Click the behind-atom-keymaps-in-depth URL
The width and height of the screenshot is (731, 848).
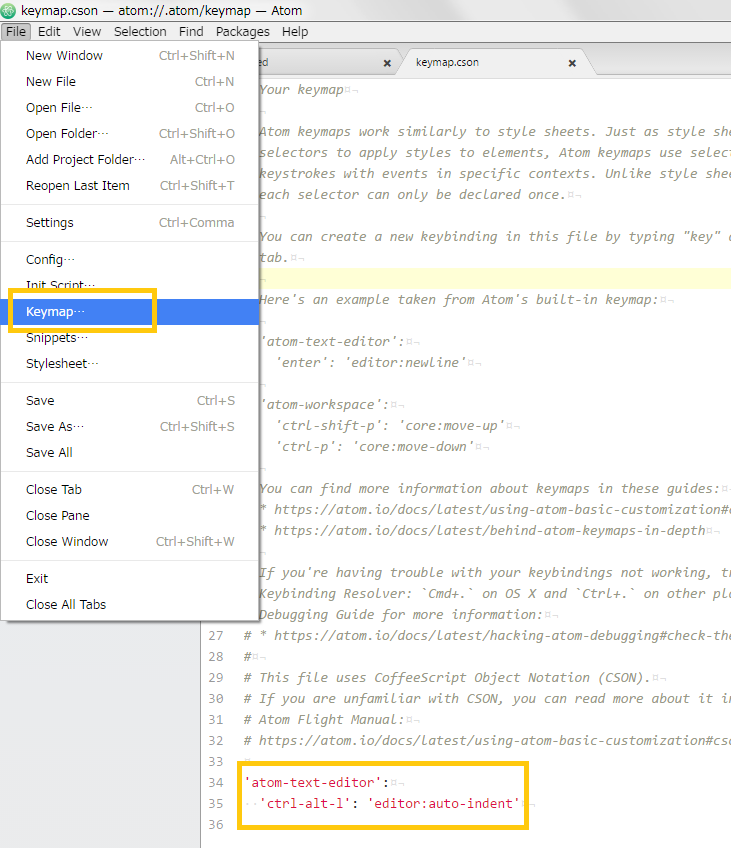(489, 531)
